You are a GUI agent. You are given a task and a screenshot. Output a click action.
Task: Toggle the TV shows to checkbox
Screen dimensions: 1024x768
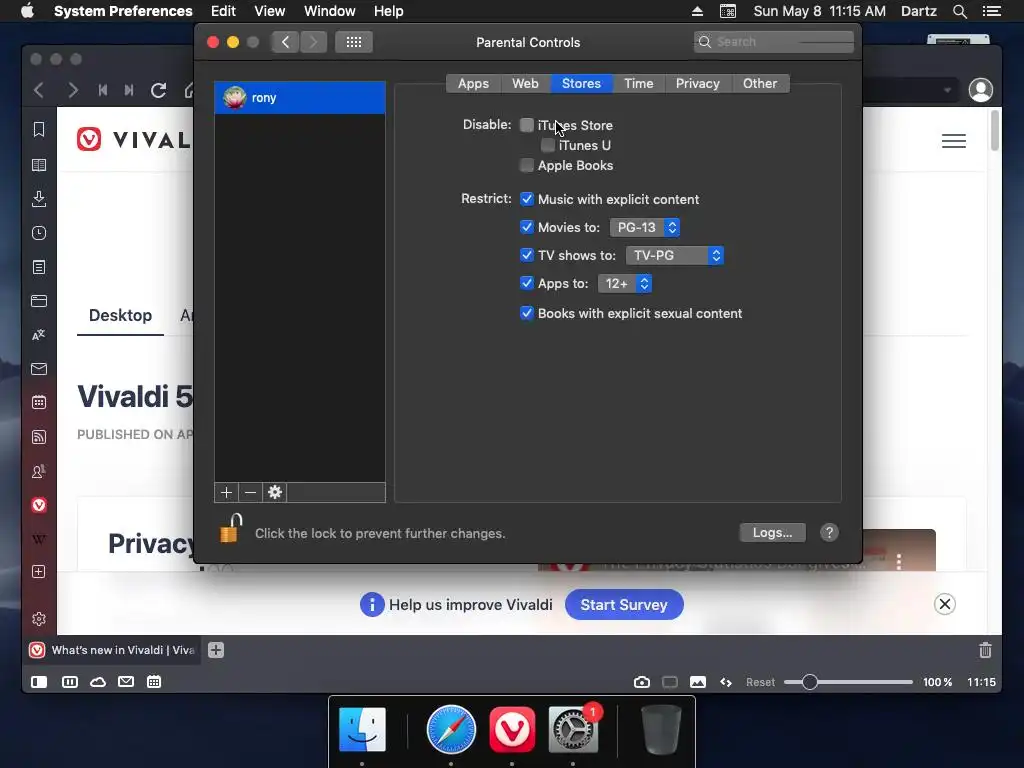[526, 255]
